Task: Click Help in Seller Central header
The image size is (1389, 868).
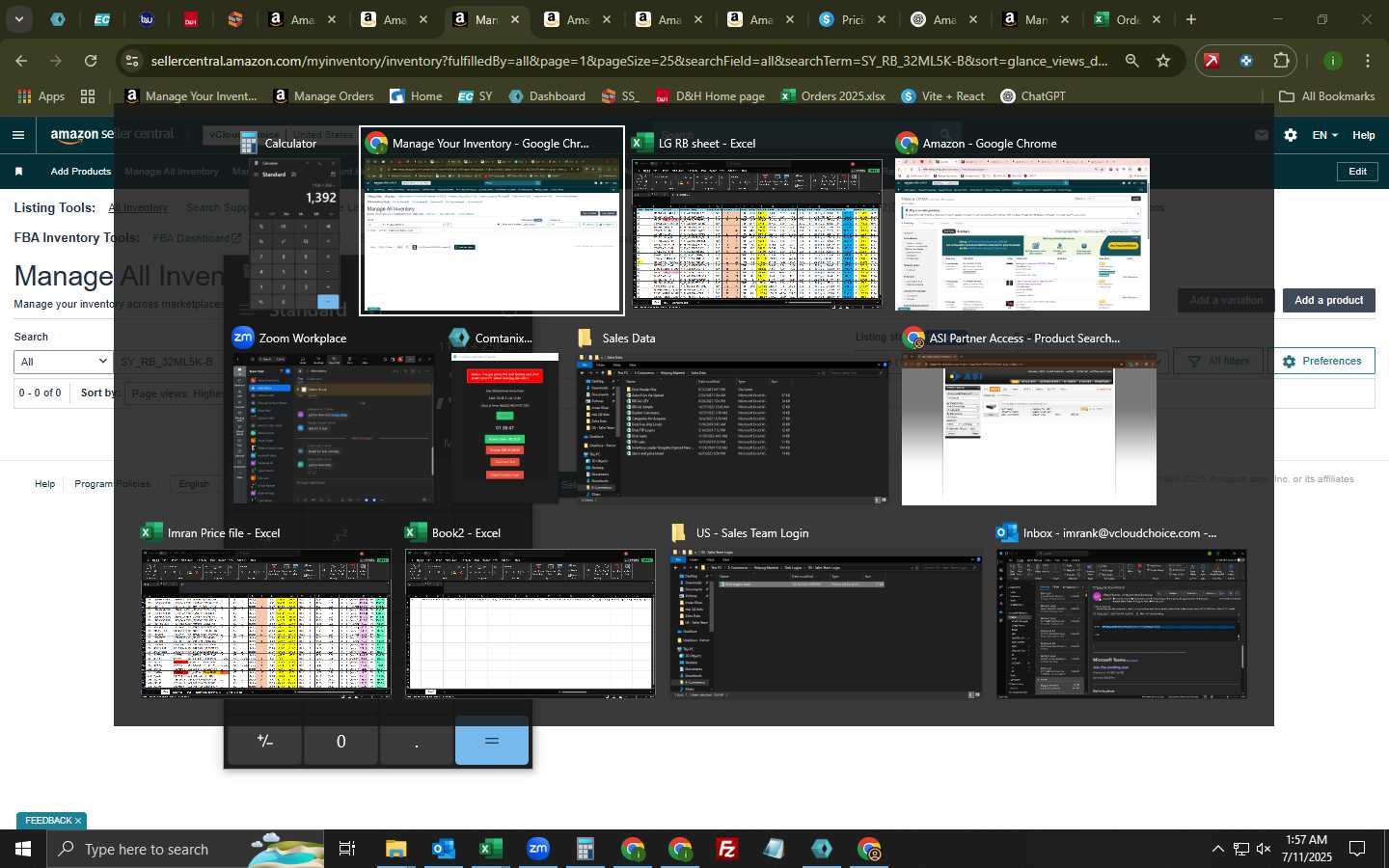Action: click(x=1363, y=135)
